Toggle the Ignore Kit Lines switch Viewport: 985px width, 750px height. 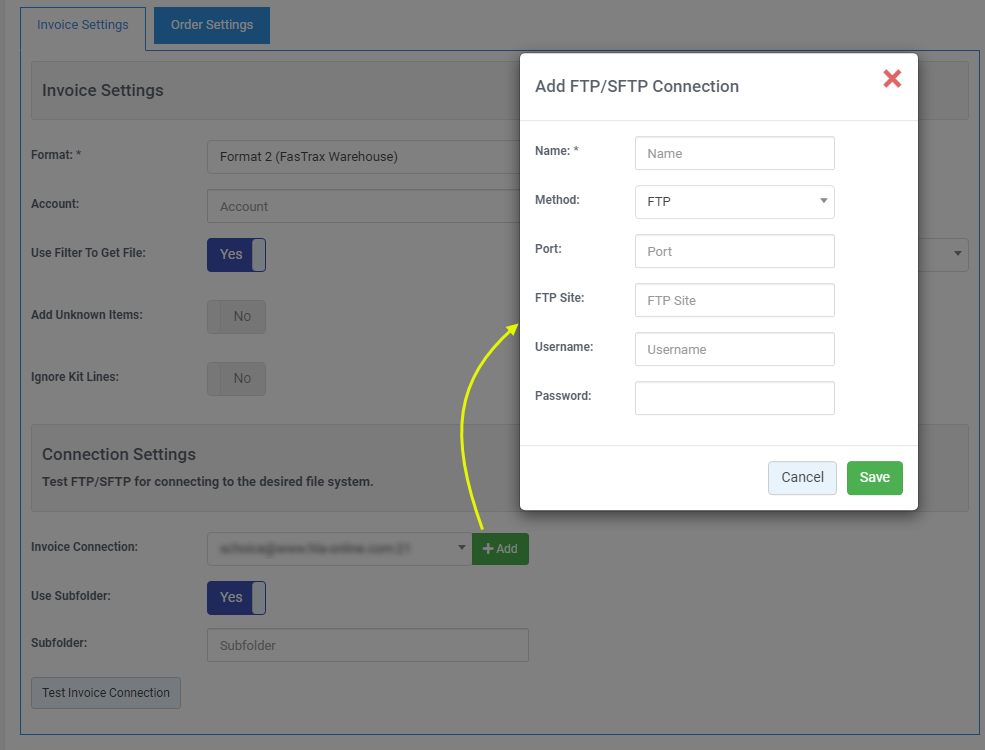tap(236, 379)
